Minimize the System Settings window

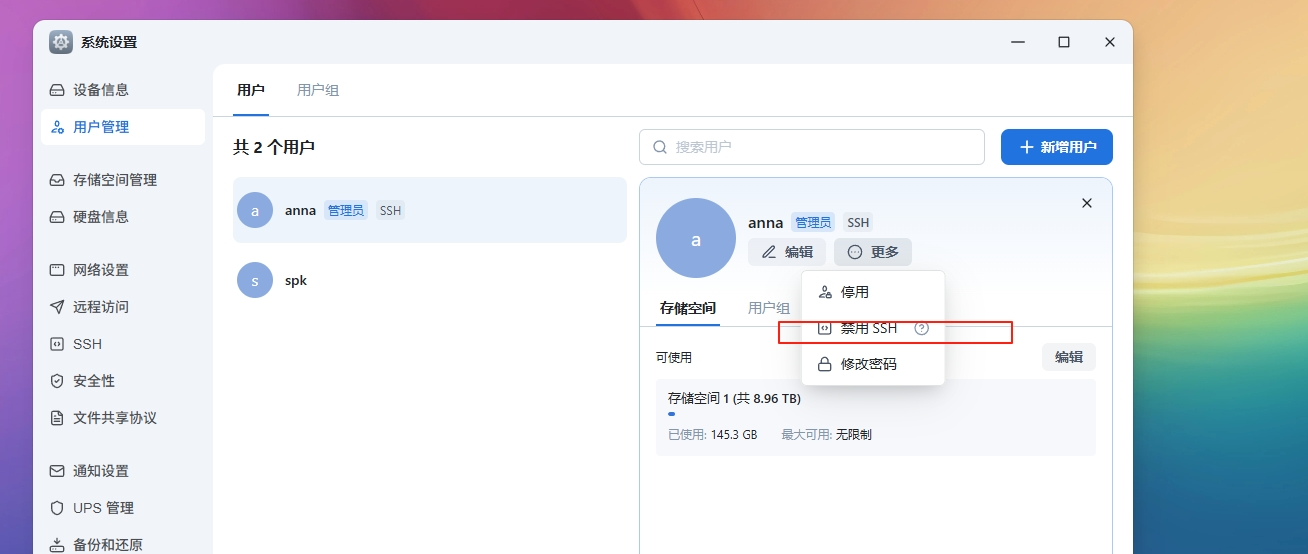point(1018,42)
